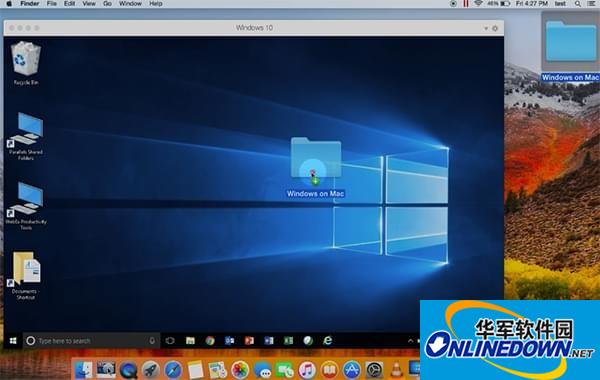Open Safari from the Dock
The width and height of the screenshot is (600, 380).
(173, 370)
